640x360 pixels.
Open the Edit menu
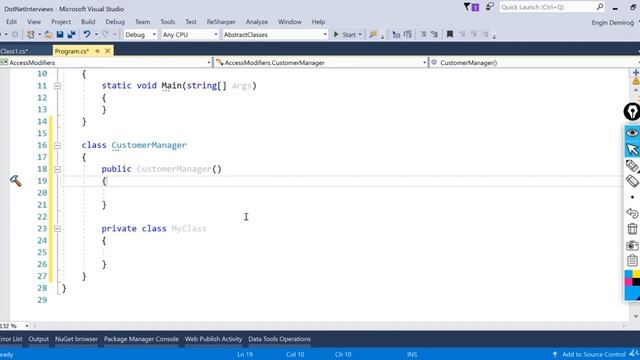[11, 22]
